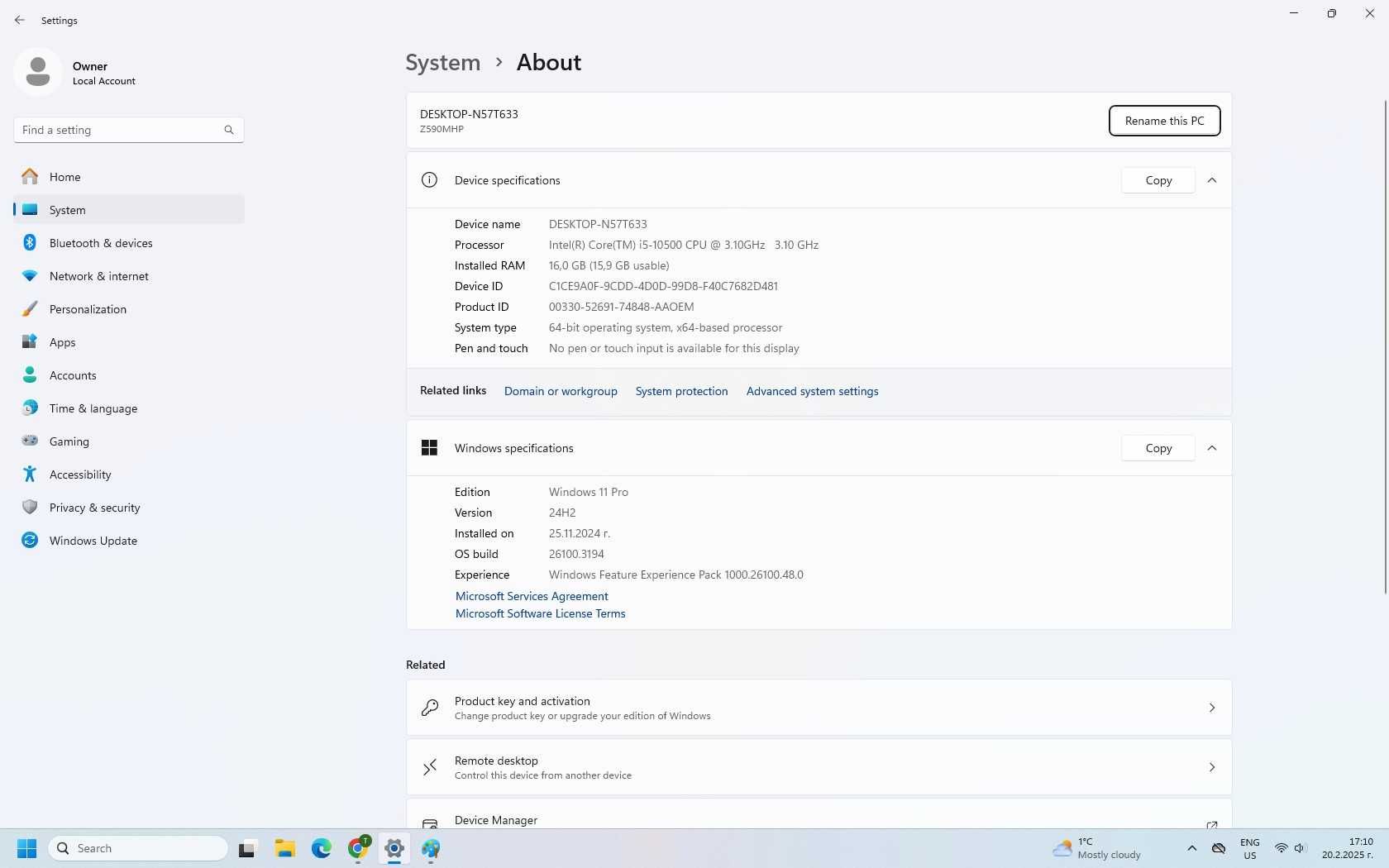Screen dimensions: 1389x868
Task: Click the System type value text
Action: (666, 327)
